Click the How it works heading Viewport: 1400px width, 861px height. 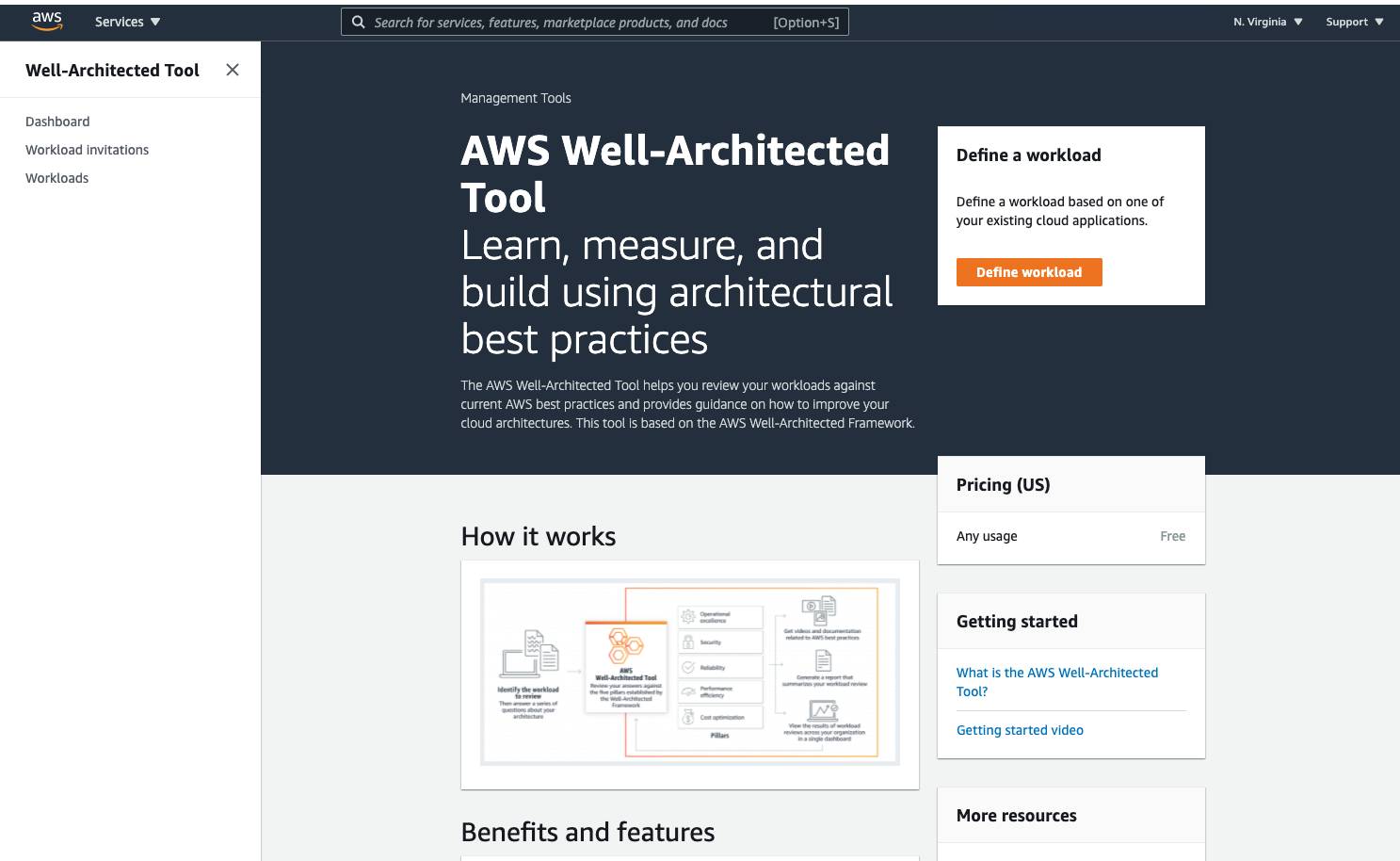pos(539,536)
